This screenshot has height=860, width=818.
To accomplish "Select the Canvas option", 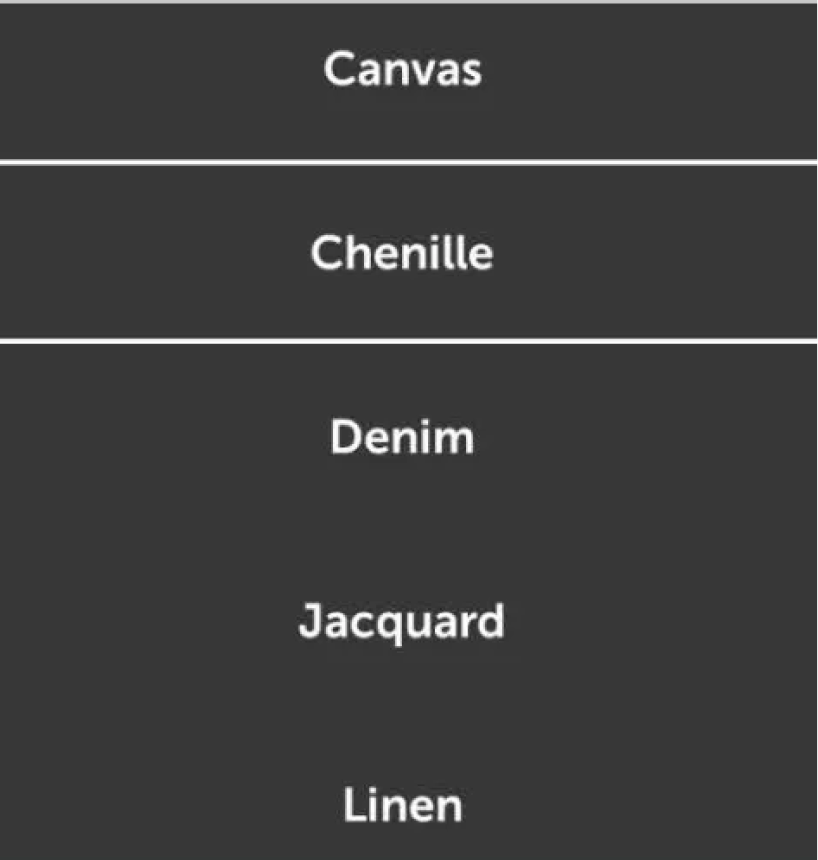I will (402, 70).
